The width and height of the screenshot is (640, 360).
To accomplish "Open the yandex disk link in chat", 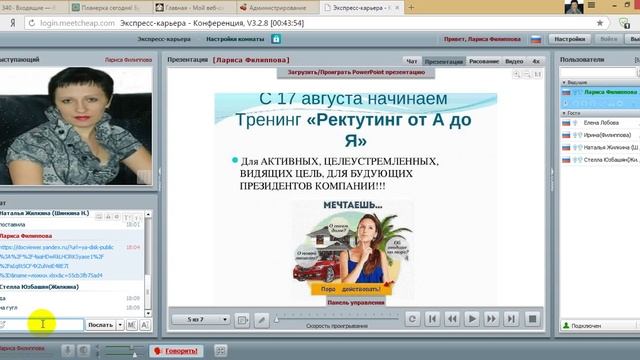I will click(x=57, y=261).
